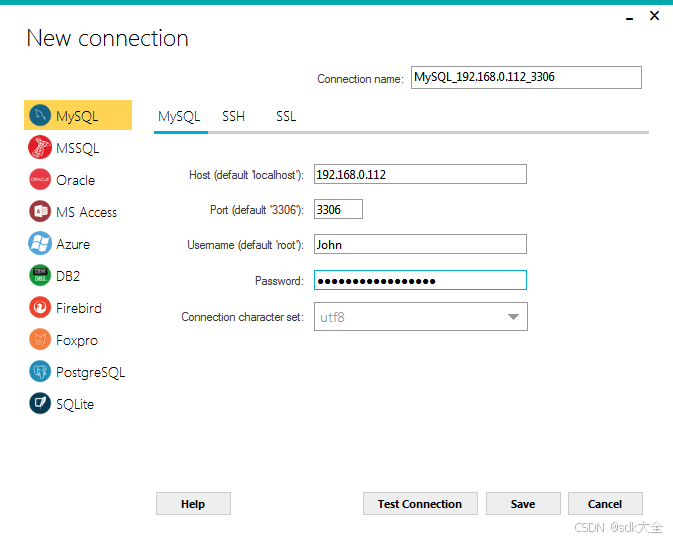Screen dimensions: 673x541
Task: Choose the MSSQL database icon
Action: point(40,147)
